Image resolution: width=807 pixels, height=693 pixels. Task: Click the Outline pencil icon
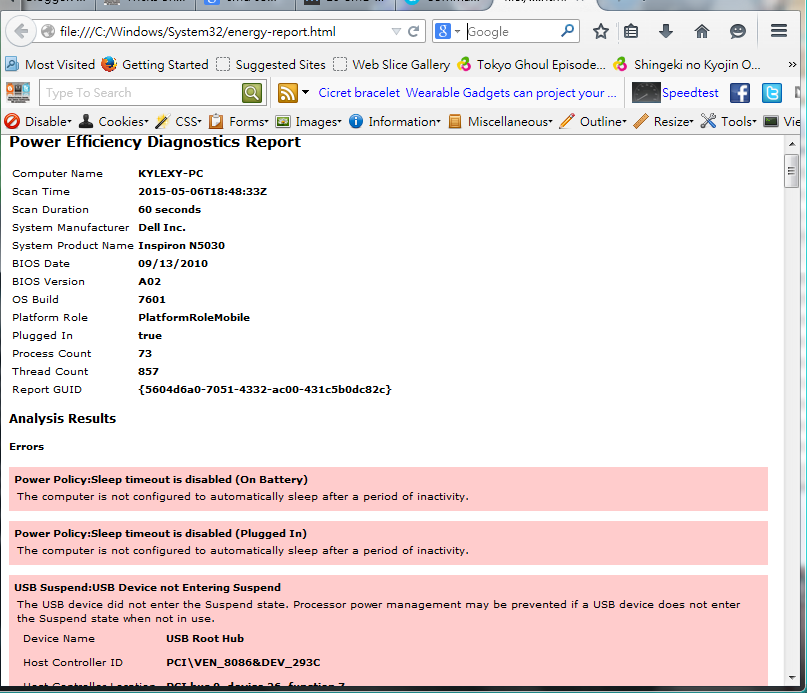pos(567,122)
